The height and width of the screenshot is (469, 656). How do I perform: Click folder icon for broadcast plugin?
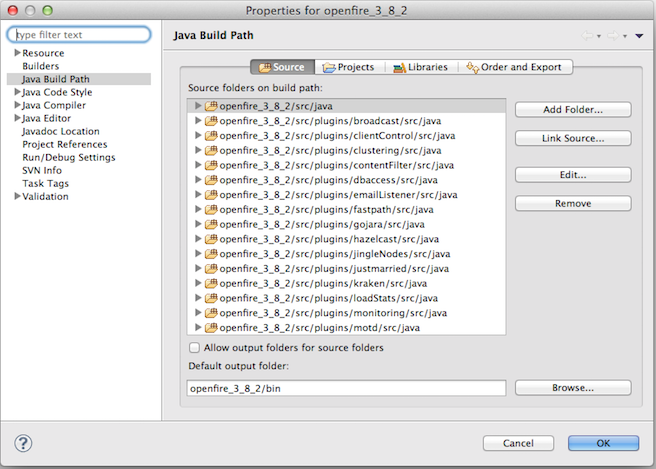click(211, 120)
